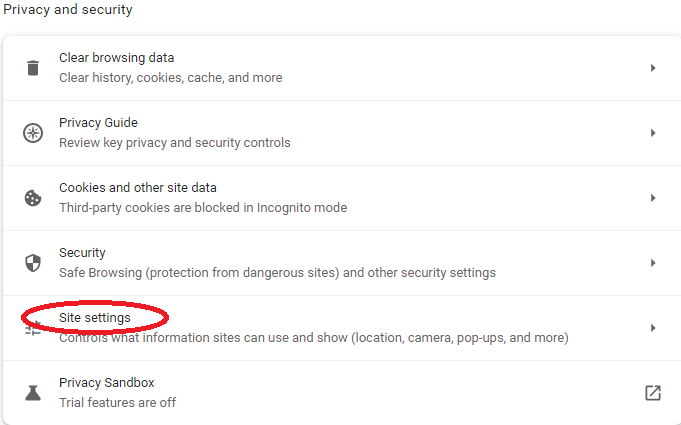Expand Cookies and other site data arrow
Screen dimensions: 681x425
(x=653, y=198)
